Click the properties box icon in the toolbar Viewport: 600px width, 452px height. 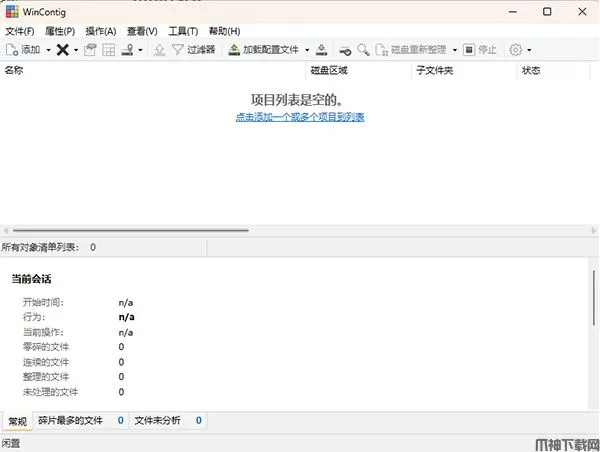tap(90, 50)
